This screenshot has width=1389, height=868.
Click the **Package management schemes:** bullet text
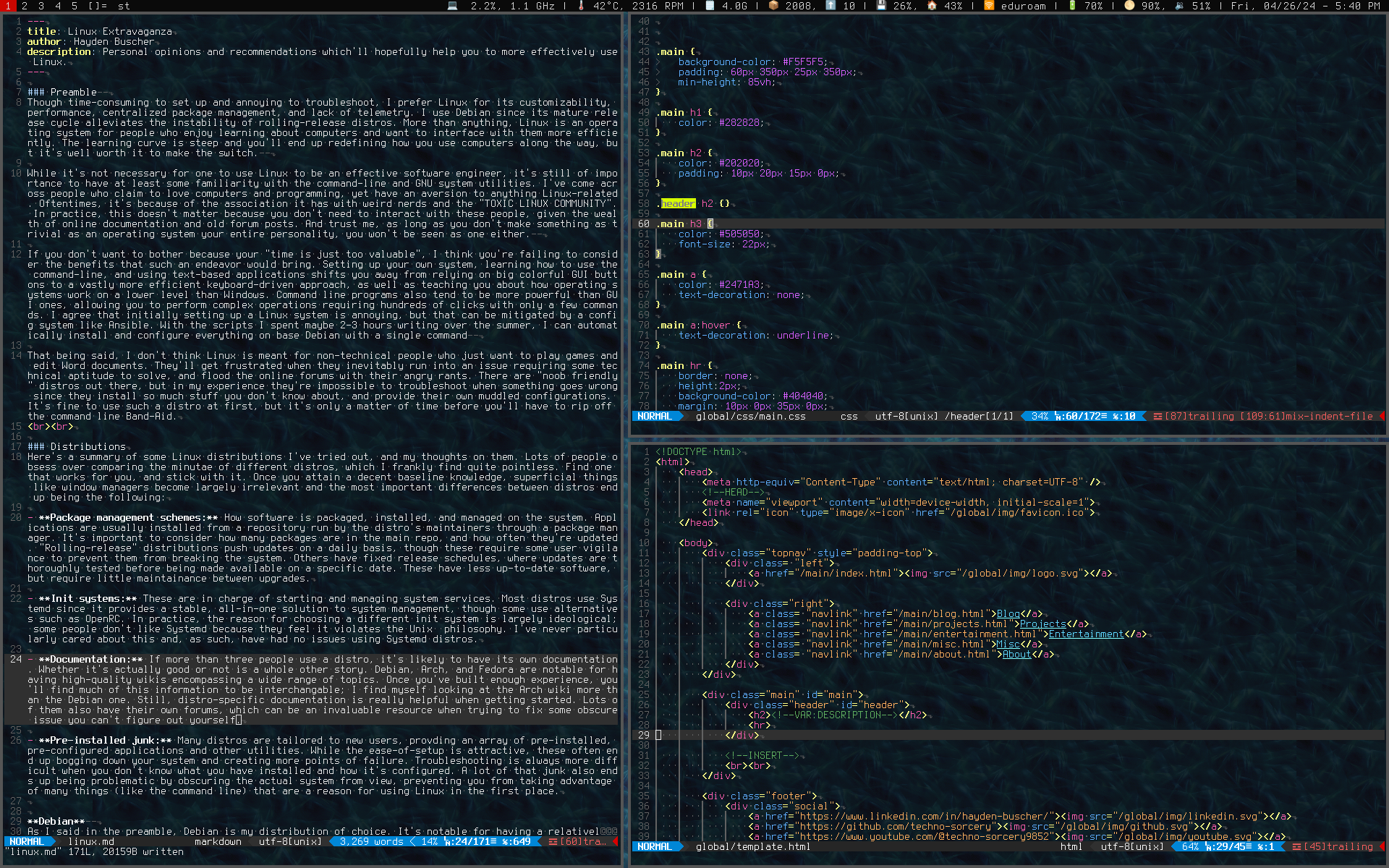(x=129, y=517)
